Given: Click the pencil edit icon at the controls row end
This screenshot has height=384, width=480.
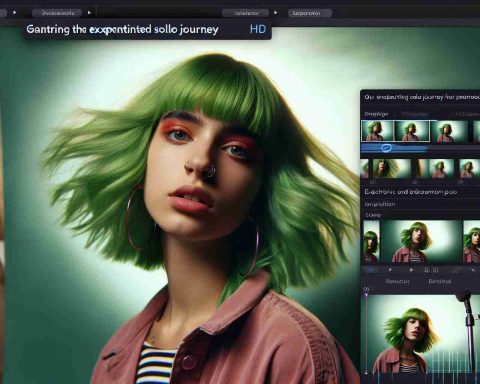Looking at the screenshot, I should coord(473,270).
